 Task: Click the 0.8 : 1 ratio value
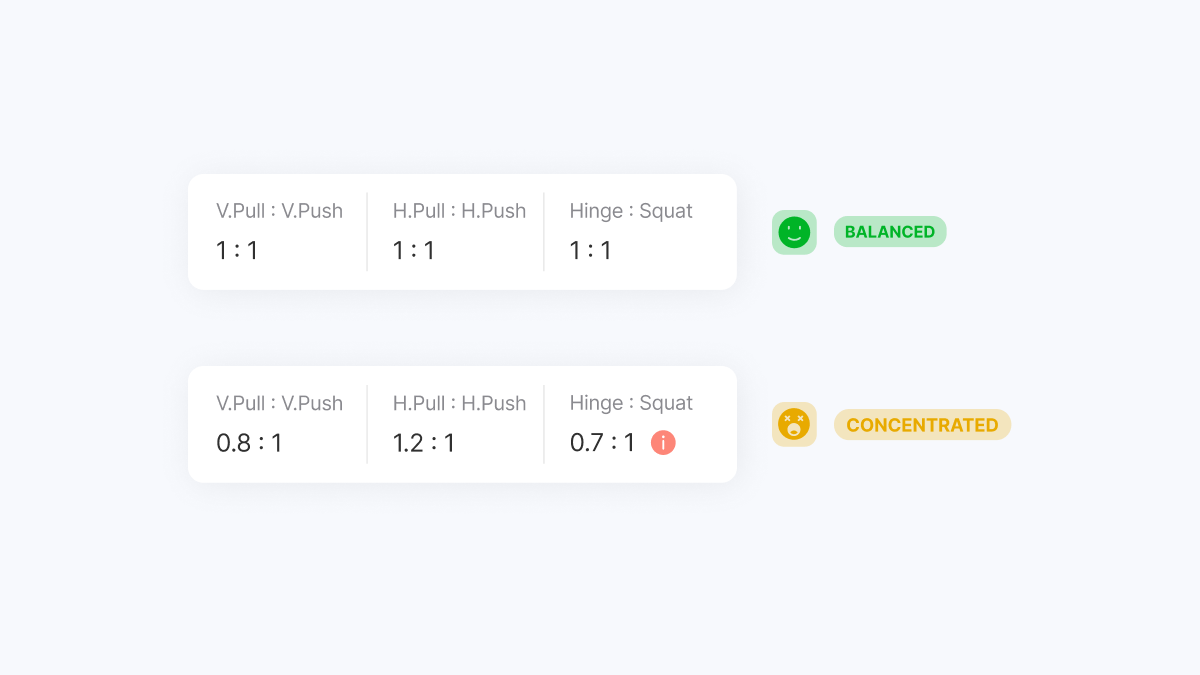[x=249, y=442]
